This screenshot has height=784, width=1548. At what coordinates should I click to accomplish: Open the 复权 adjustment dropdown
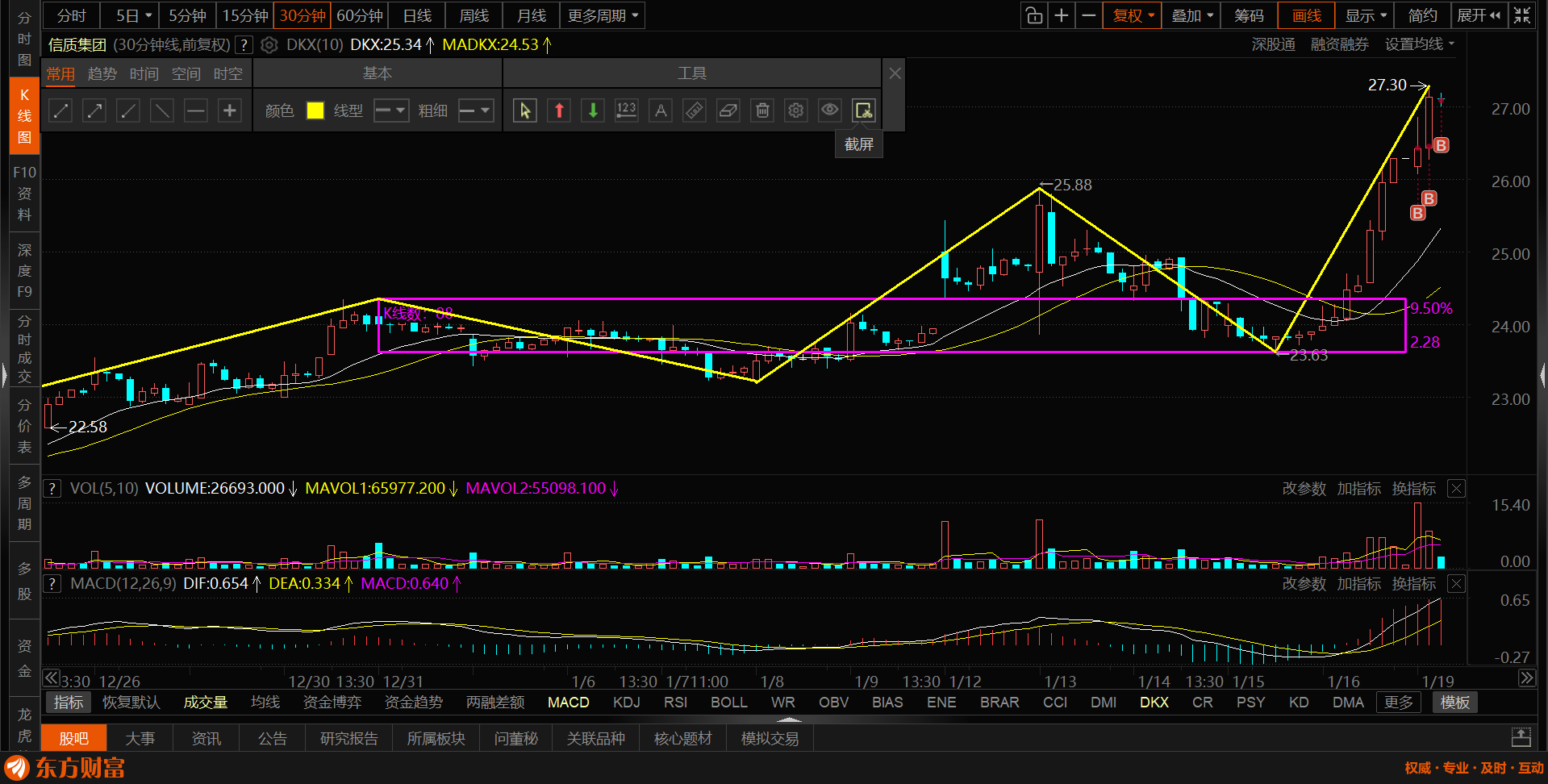point(1133,15)
